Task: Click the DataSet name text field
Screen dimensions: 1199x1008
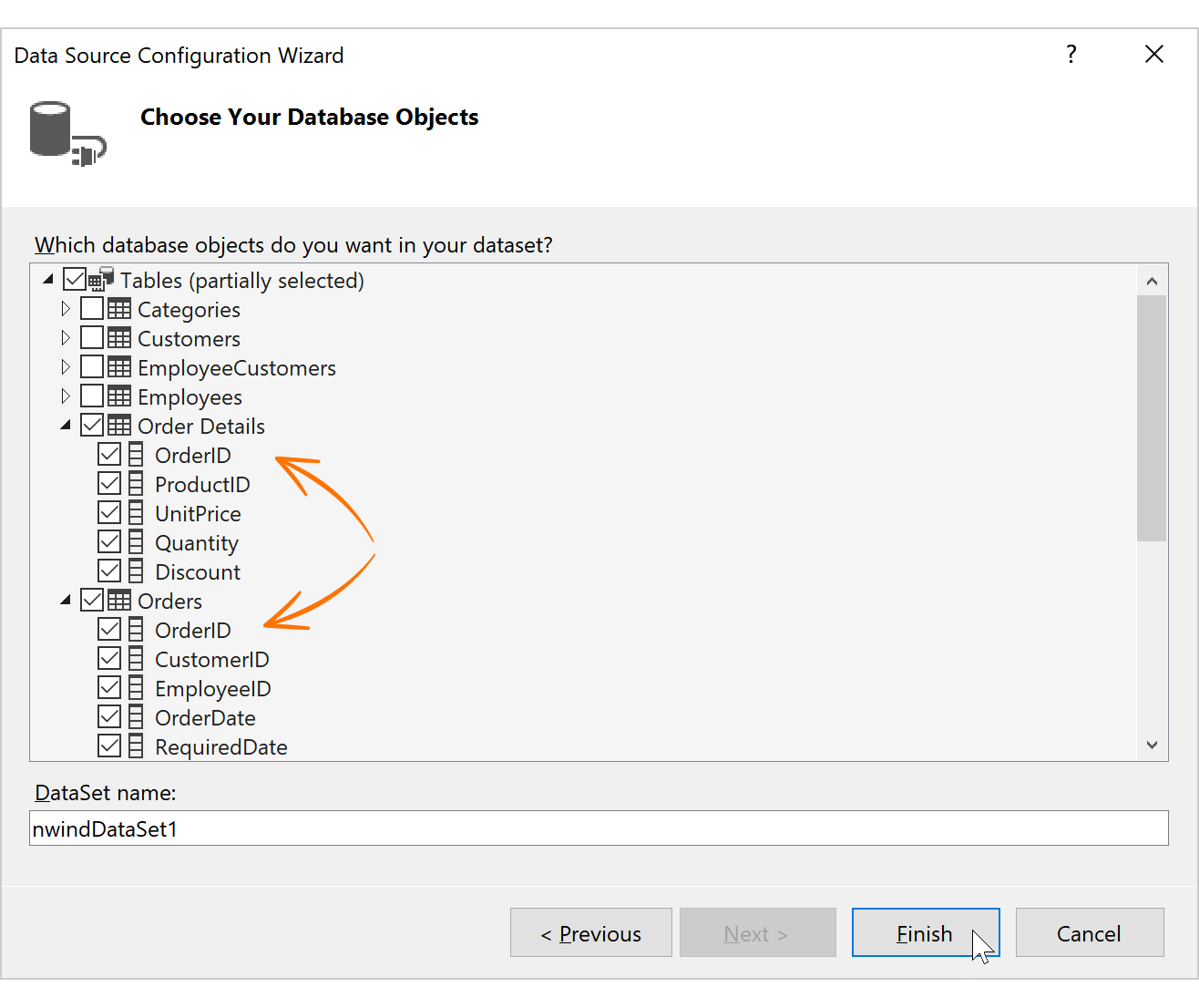Action: point(599,828)
